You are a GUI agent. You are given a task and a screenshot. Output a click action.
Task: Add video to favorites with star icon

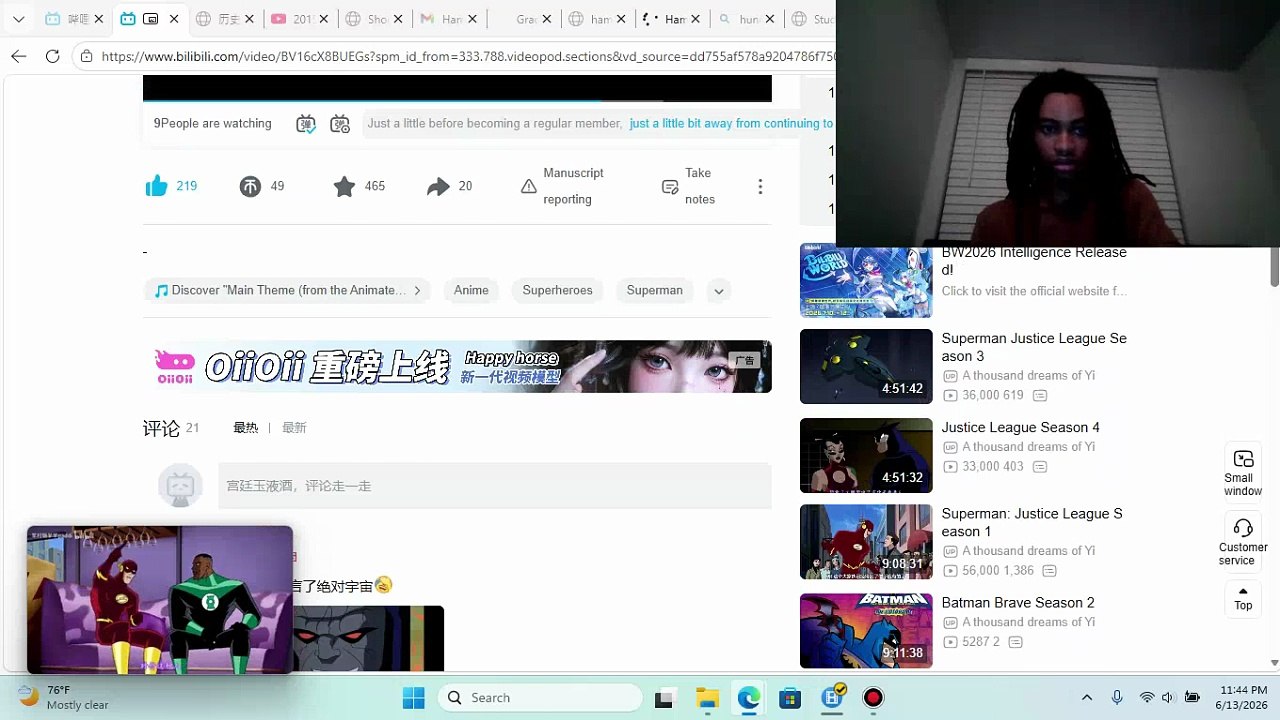pyautogui.click(x=344, y=186)
